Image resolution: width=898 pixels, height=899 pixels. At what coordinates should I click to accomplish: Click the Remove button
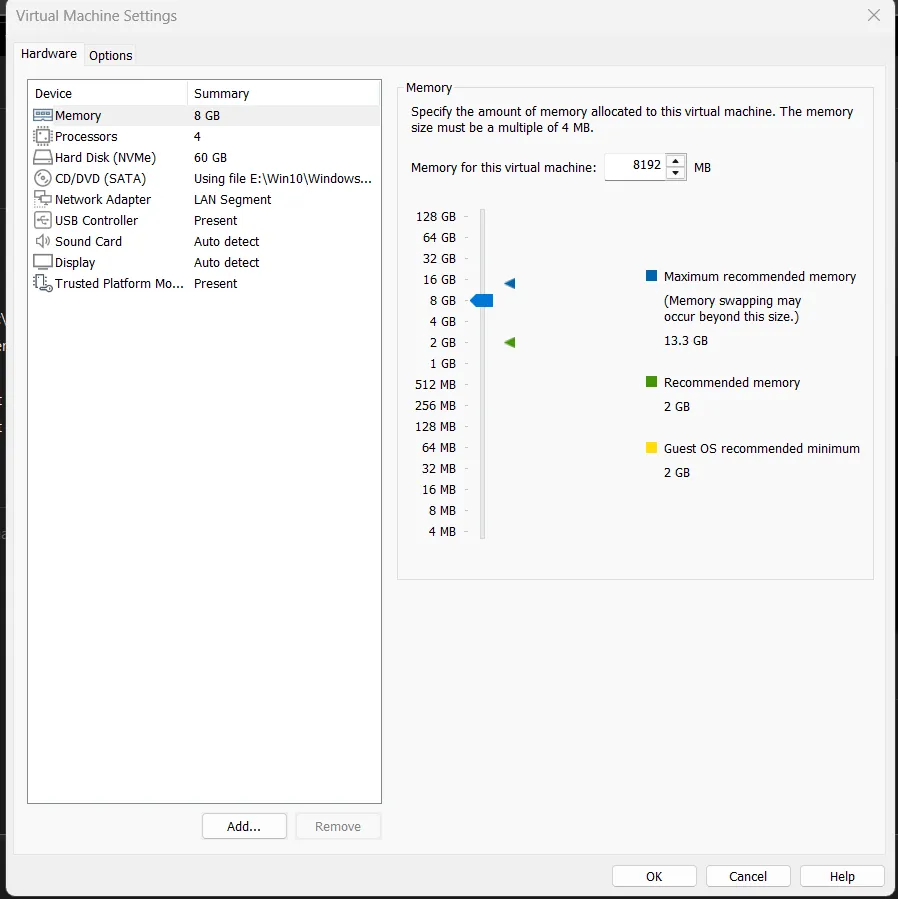(338, 826)
